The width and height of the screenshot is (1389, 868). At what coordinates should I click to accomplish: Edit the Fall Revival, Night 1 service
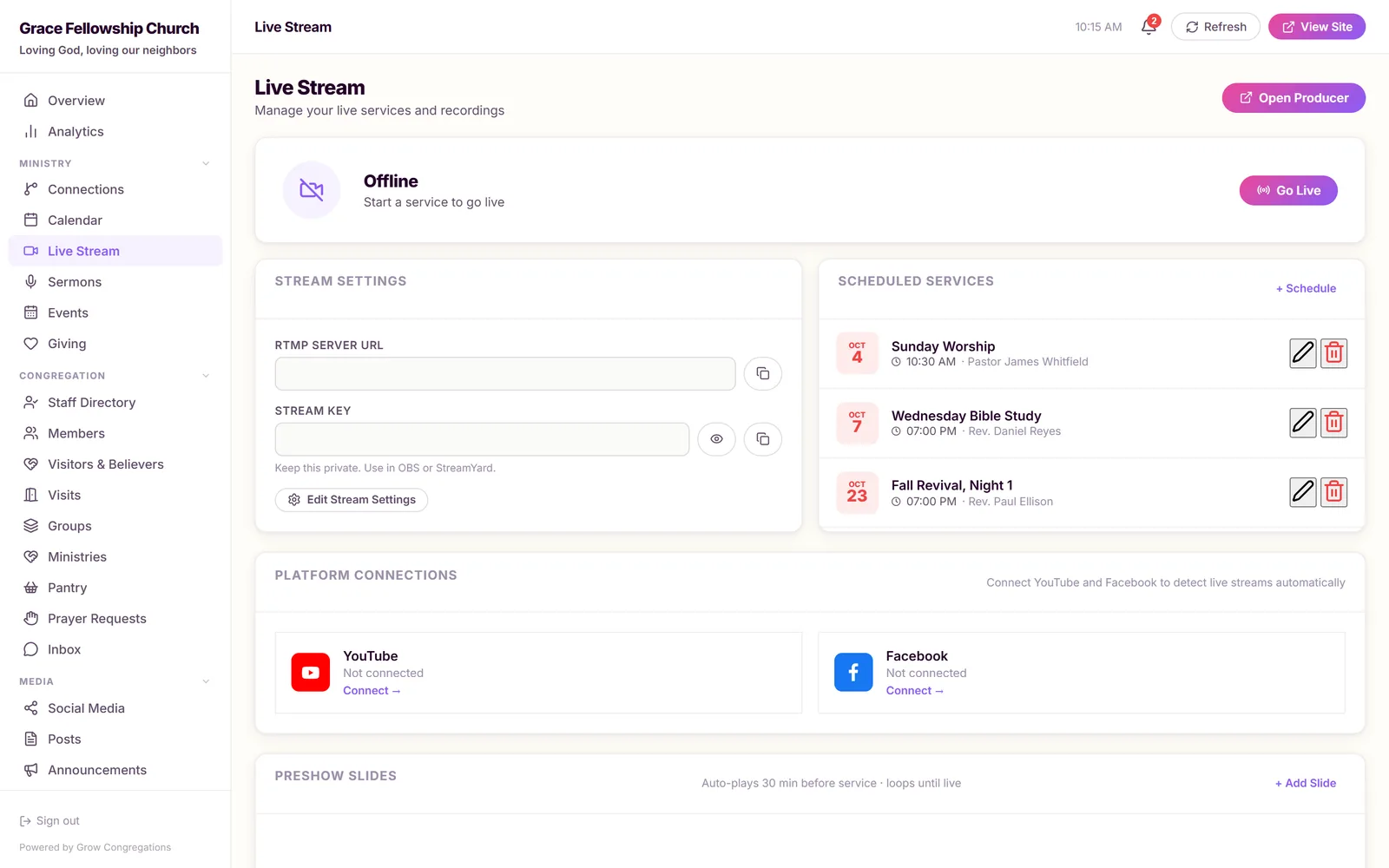(1303, 492)
